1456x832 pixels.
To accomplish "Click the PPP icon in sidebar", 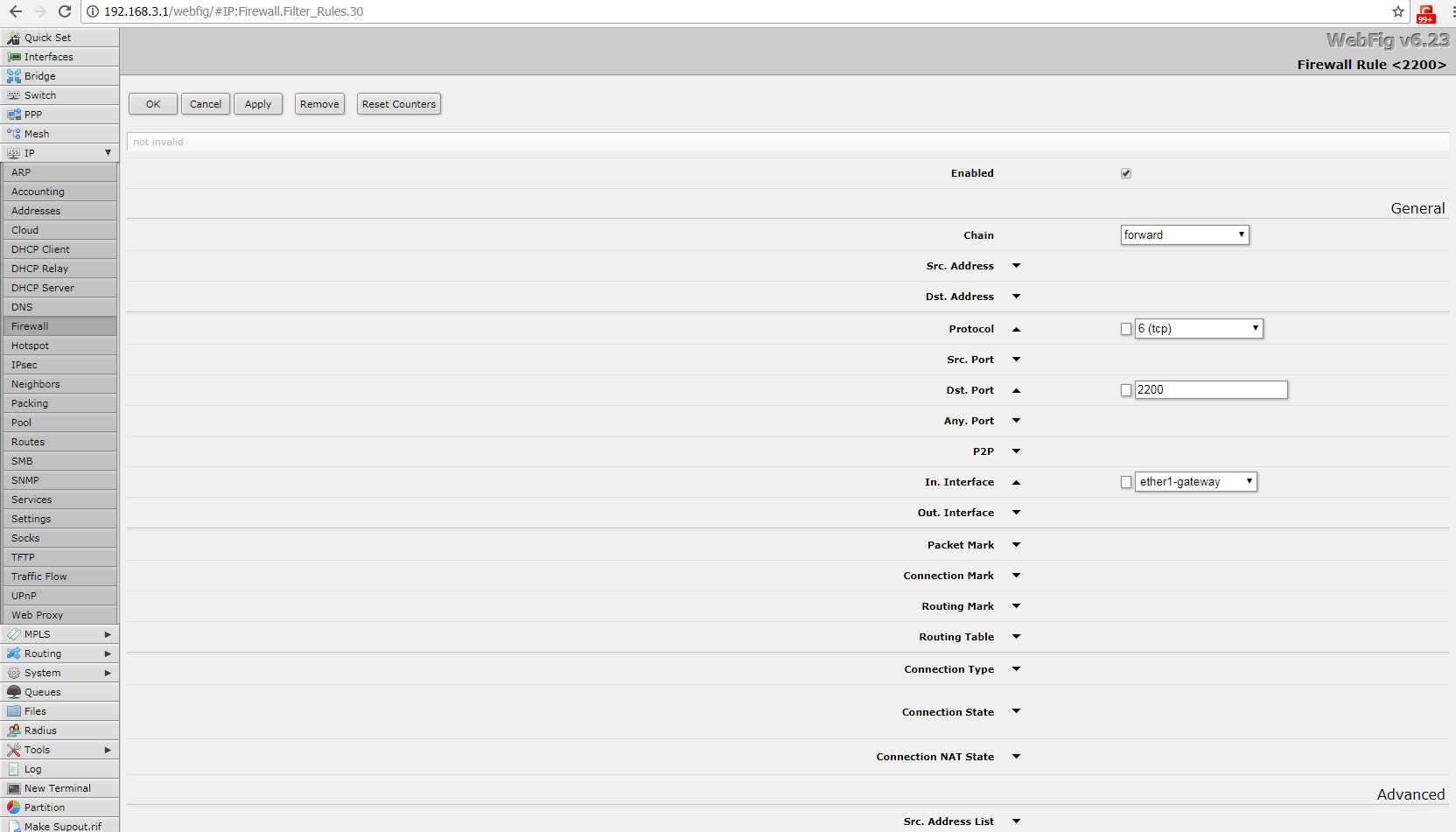I will [x=13, y=115].
